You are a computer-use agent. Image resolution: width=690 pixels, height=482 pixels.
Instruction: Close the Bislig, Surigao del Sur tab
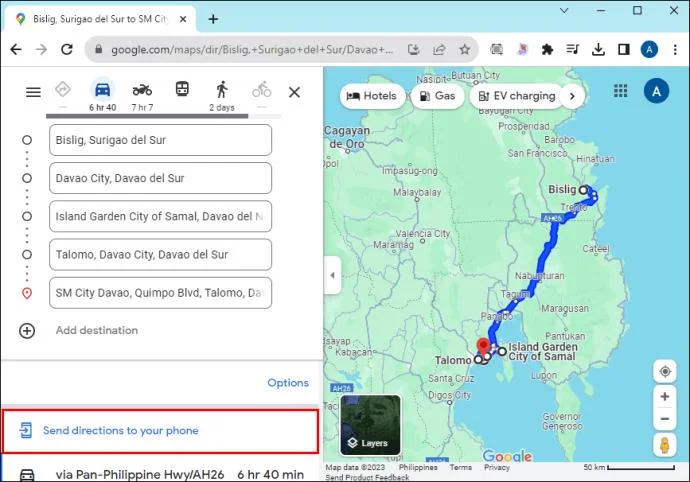tap(183, 19)
